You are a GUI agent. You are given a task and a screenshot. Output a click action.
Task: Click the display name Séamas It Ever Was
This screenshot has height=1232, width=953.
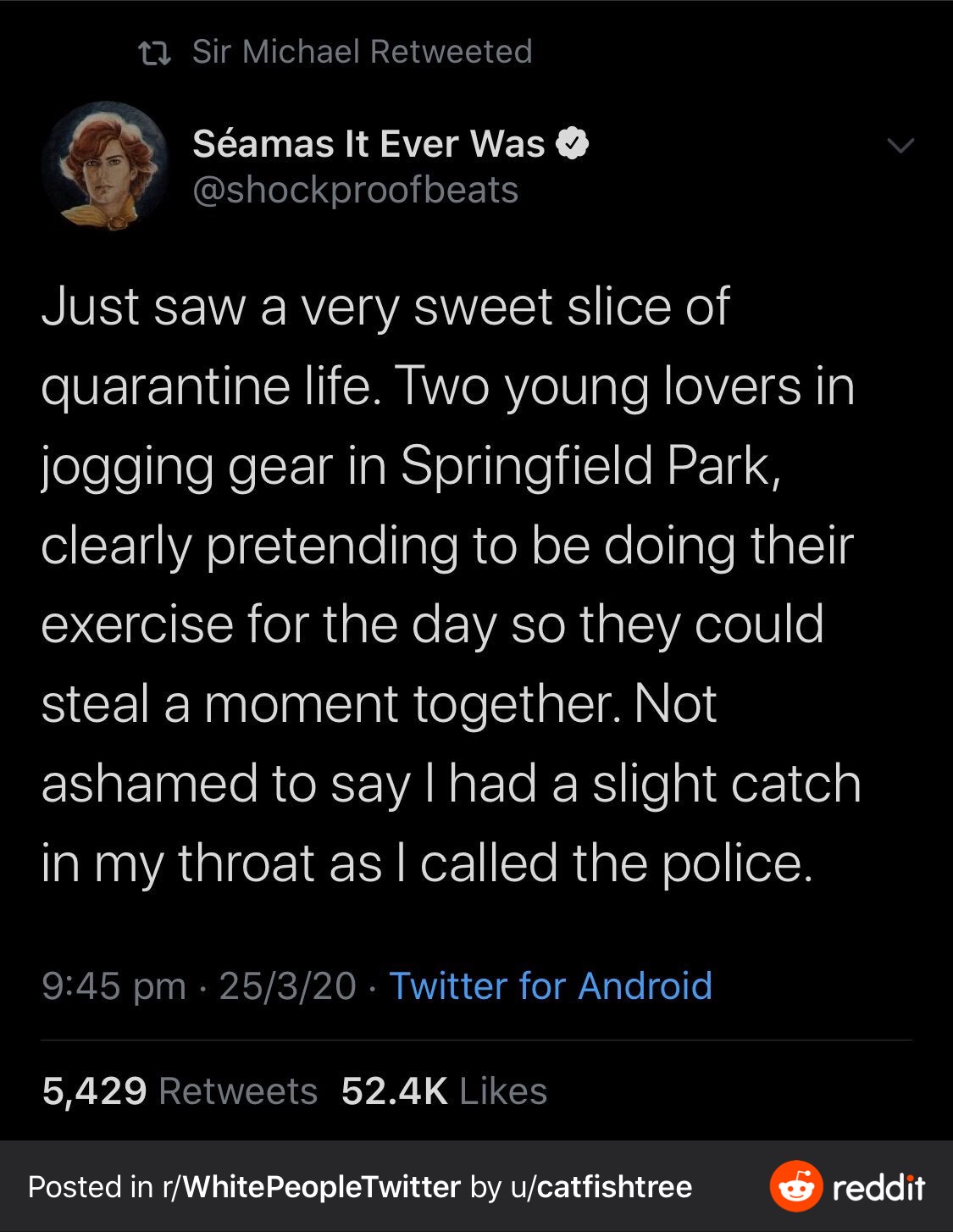[x=368, y=144]
